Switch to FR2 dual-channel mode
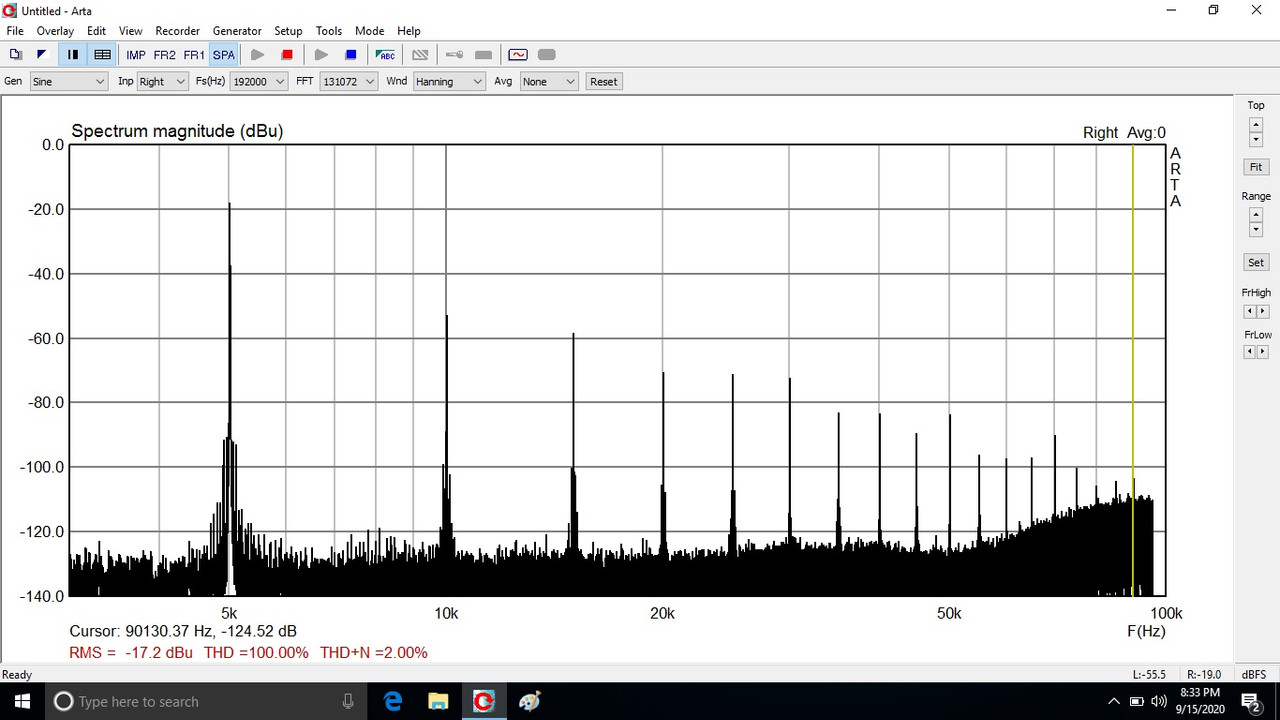This screenshot has width=1280, height=720. tap(165, 55)
